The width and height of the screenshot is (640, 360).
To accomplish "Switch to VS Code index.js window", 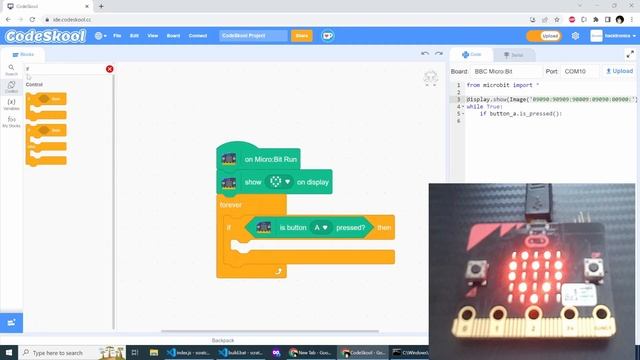I will click(x=188, y=352).
